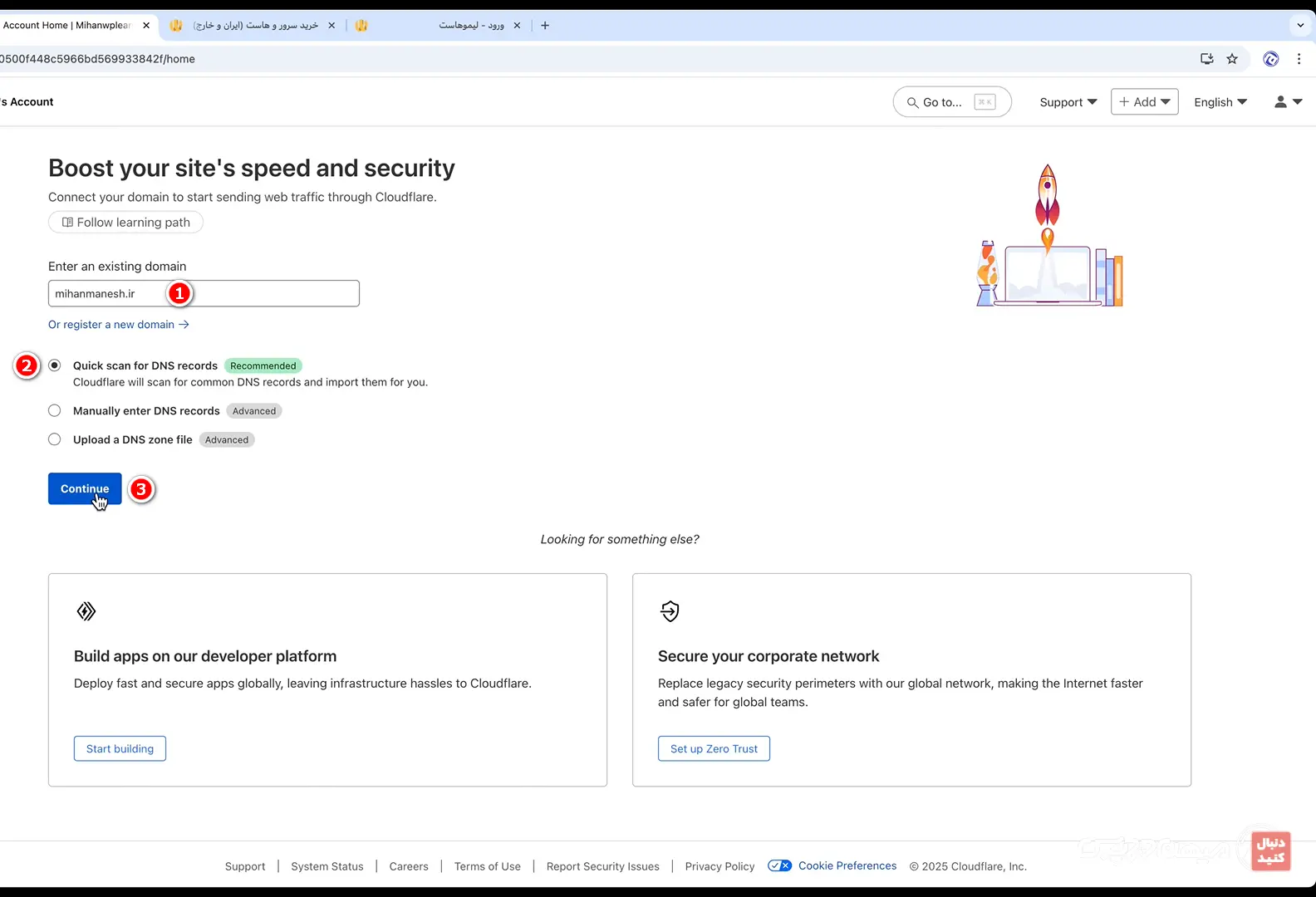Close the خرید سرور و هاست tab
Screen dimensions: 1316x897
[x=331, y=26]
